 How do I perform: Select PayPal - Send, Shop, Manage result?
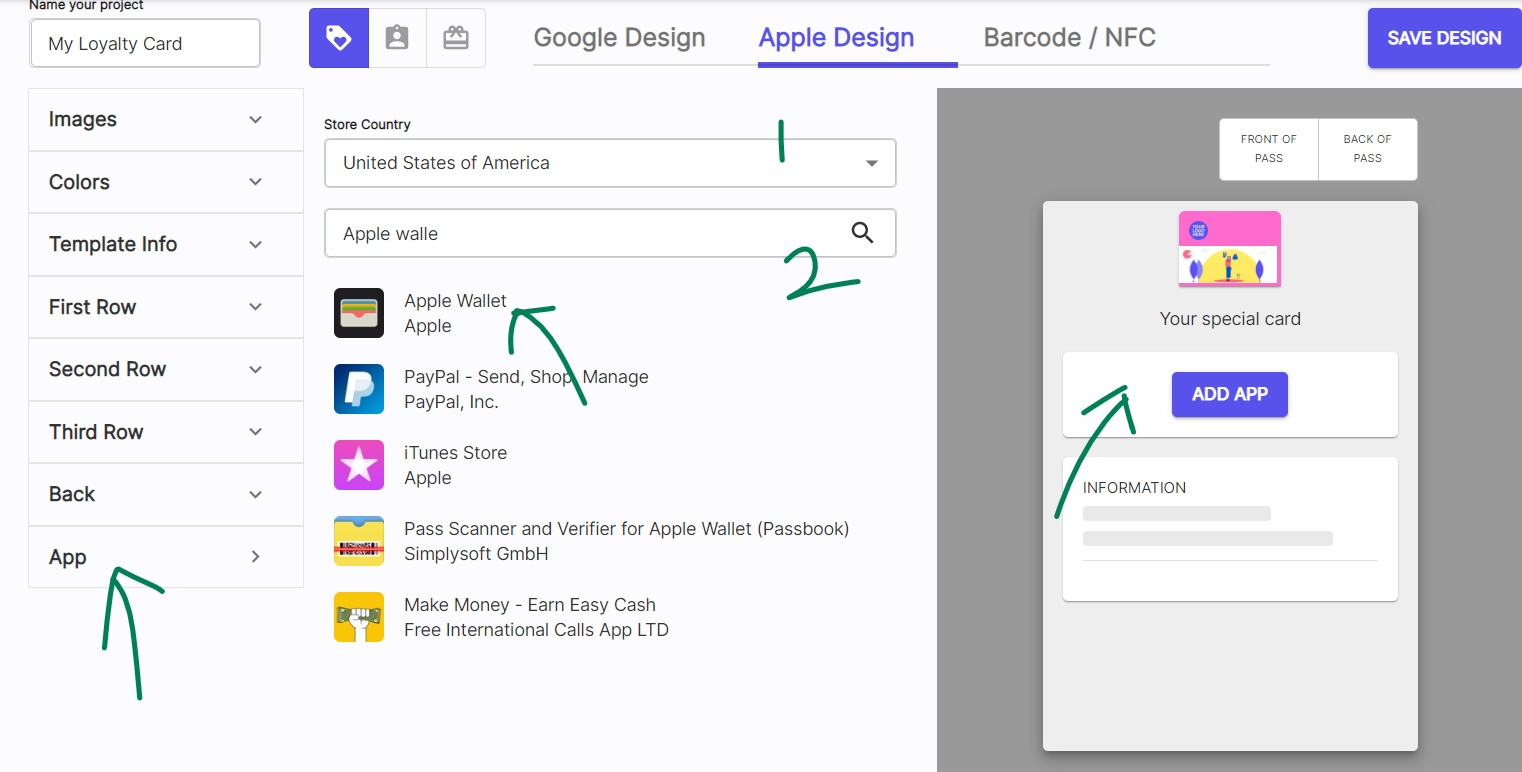click(x=526, y=389)
